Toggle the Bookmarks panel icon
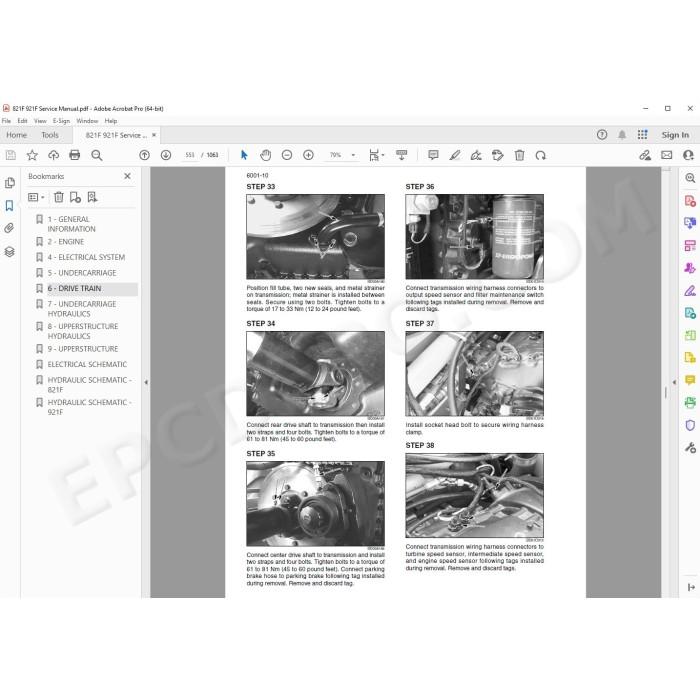This screenshot has height=700, width=700. tap(9, 205)
